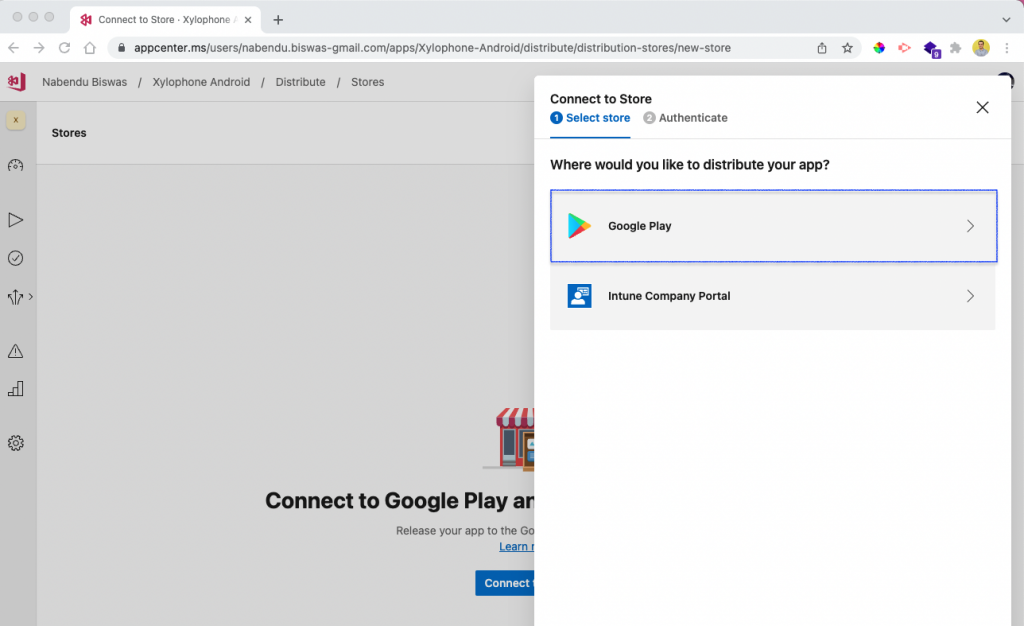Open the Analytics bar chart icon
This screenshot has width=1024, height=626.
pos(16,389)
